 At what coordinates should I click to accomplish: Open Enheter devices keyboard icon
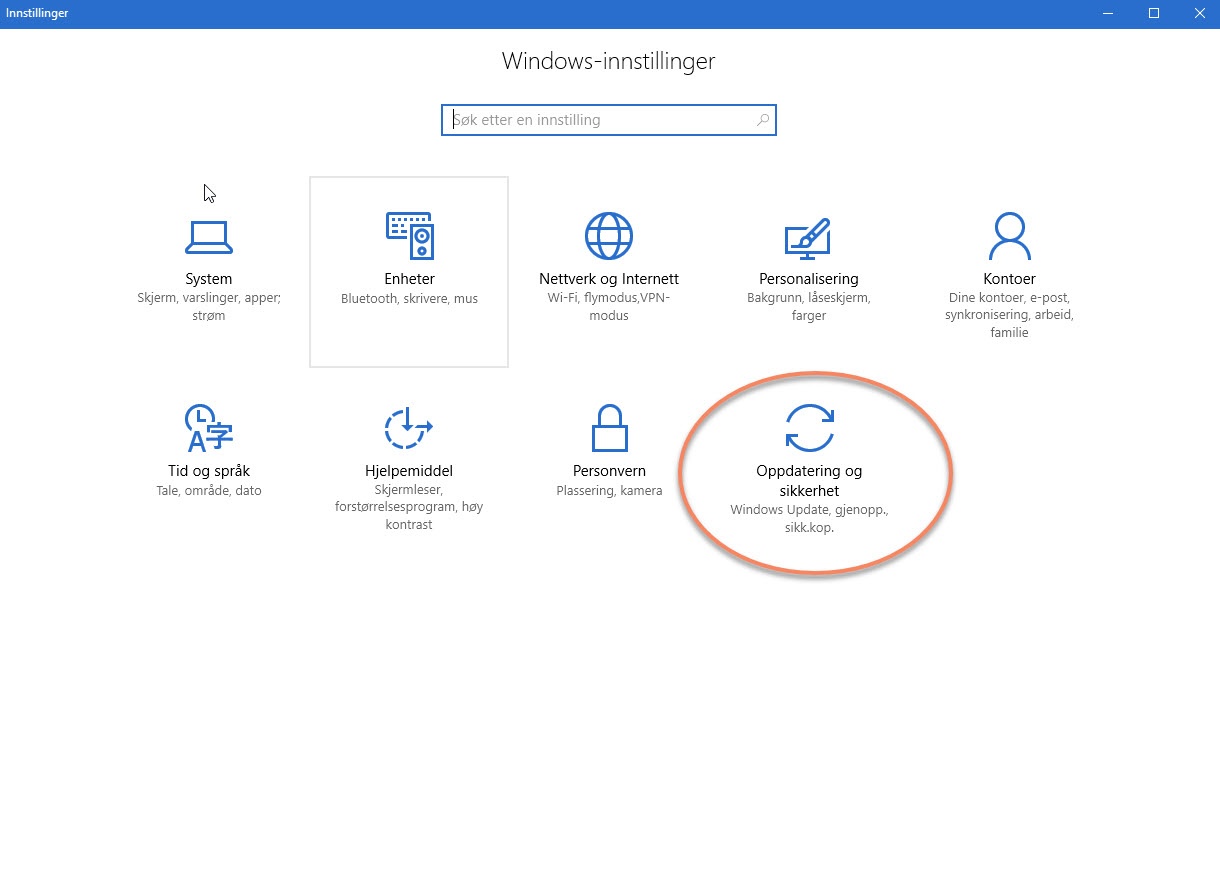pyautogui.click(x=409, y=236)
